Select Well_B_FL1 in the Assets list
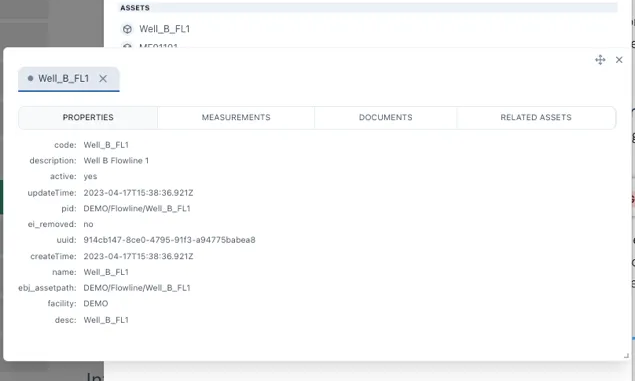The image size is (635, 381). (x=164, y=29)
